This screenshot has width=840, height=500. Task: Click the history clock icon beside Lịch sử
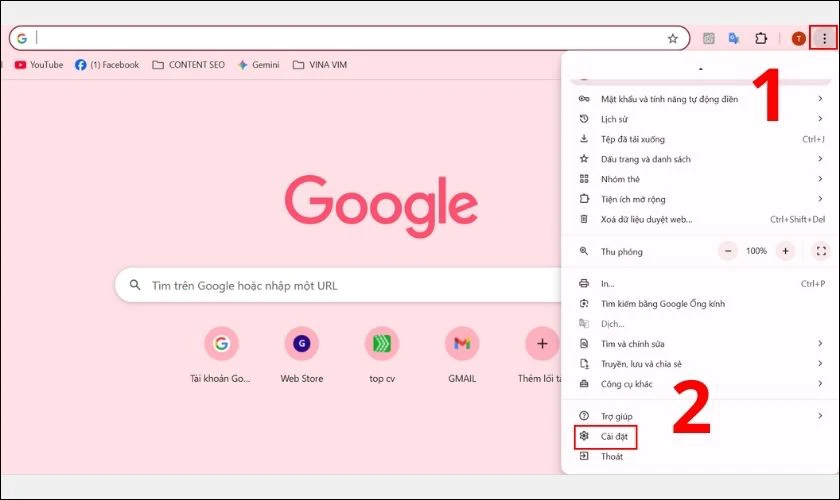point(584,118)
